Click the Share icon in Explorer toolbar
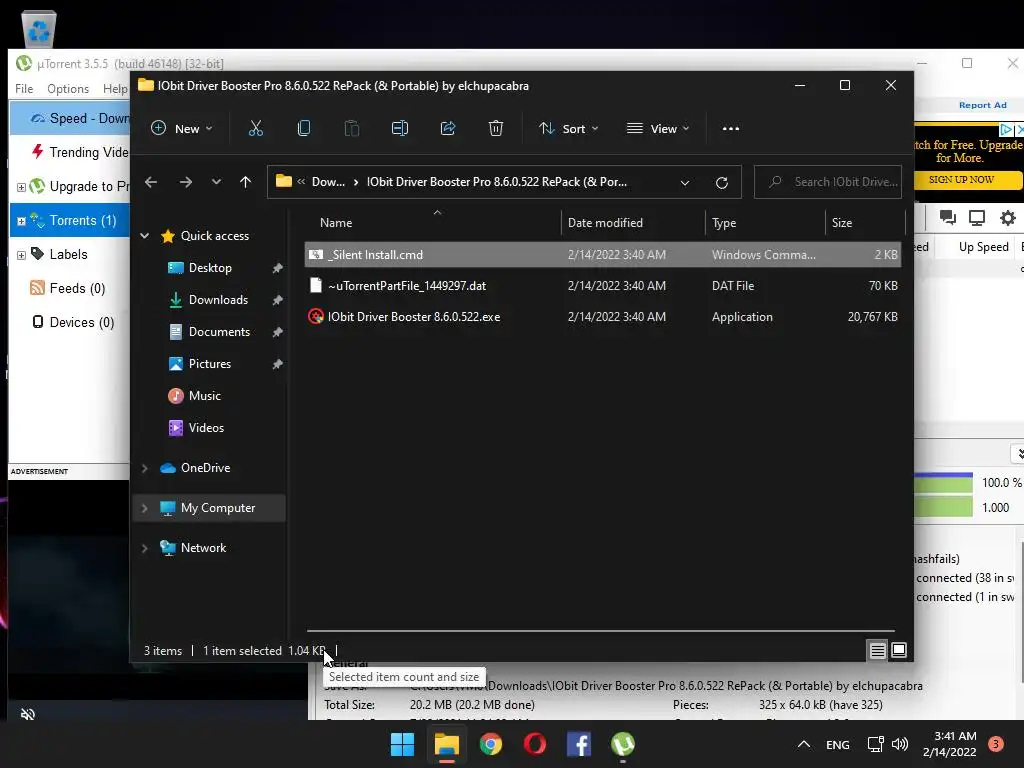 point(448,129)
